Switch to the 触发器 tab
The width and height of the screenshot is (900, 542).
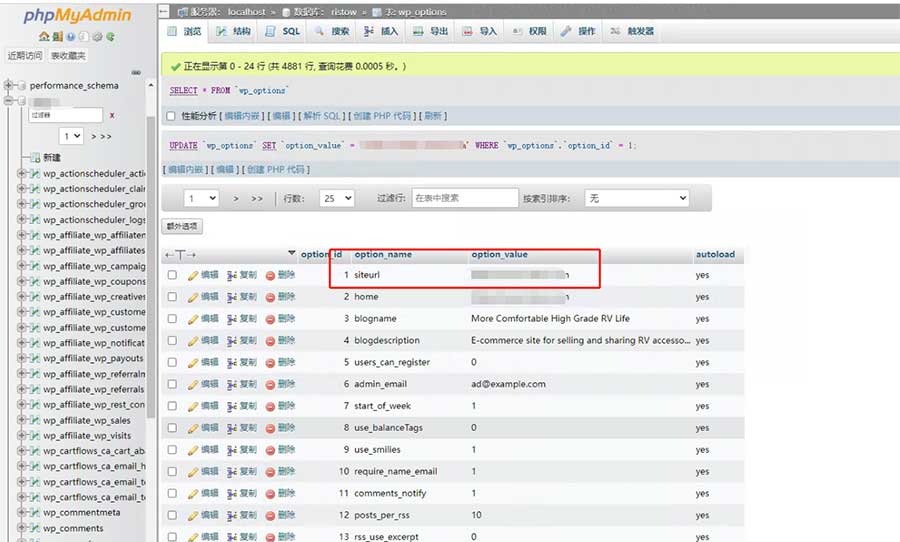[x=631, y=32]
